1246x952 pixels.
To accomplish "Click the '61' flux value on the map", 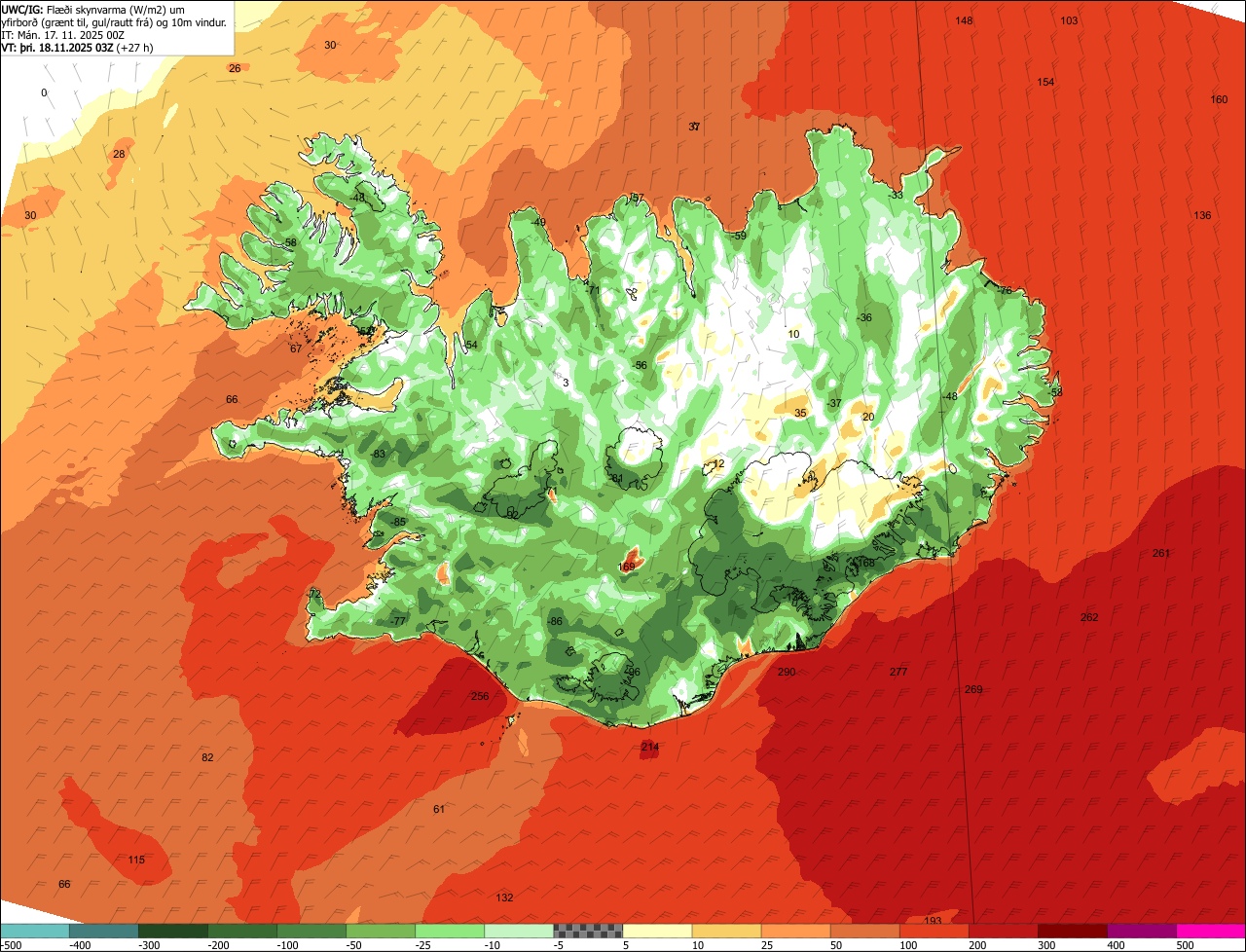I will point(439,809).
